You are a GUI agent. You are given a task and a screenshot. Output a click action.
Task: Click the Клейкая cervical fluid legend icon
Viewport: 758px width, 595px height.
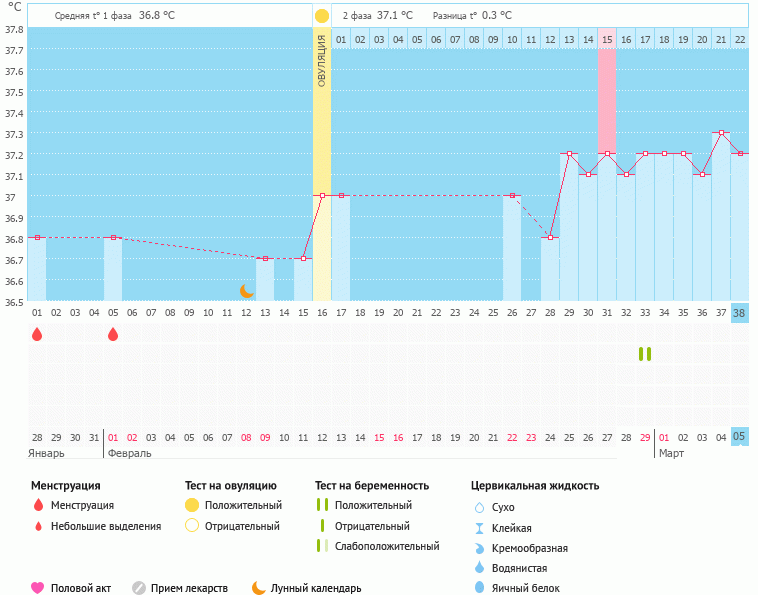coord(479,528)
